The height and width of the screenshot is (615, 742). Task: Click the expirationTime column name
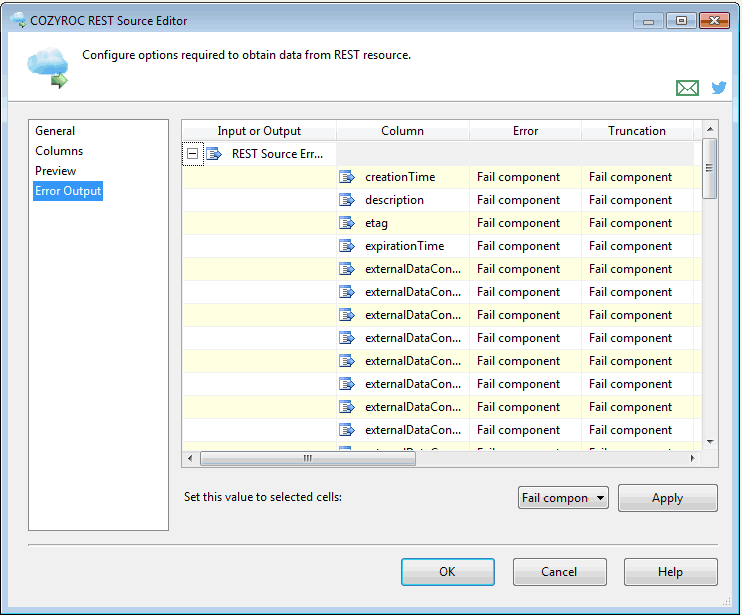405,246
